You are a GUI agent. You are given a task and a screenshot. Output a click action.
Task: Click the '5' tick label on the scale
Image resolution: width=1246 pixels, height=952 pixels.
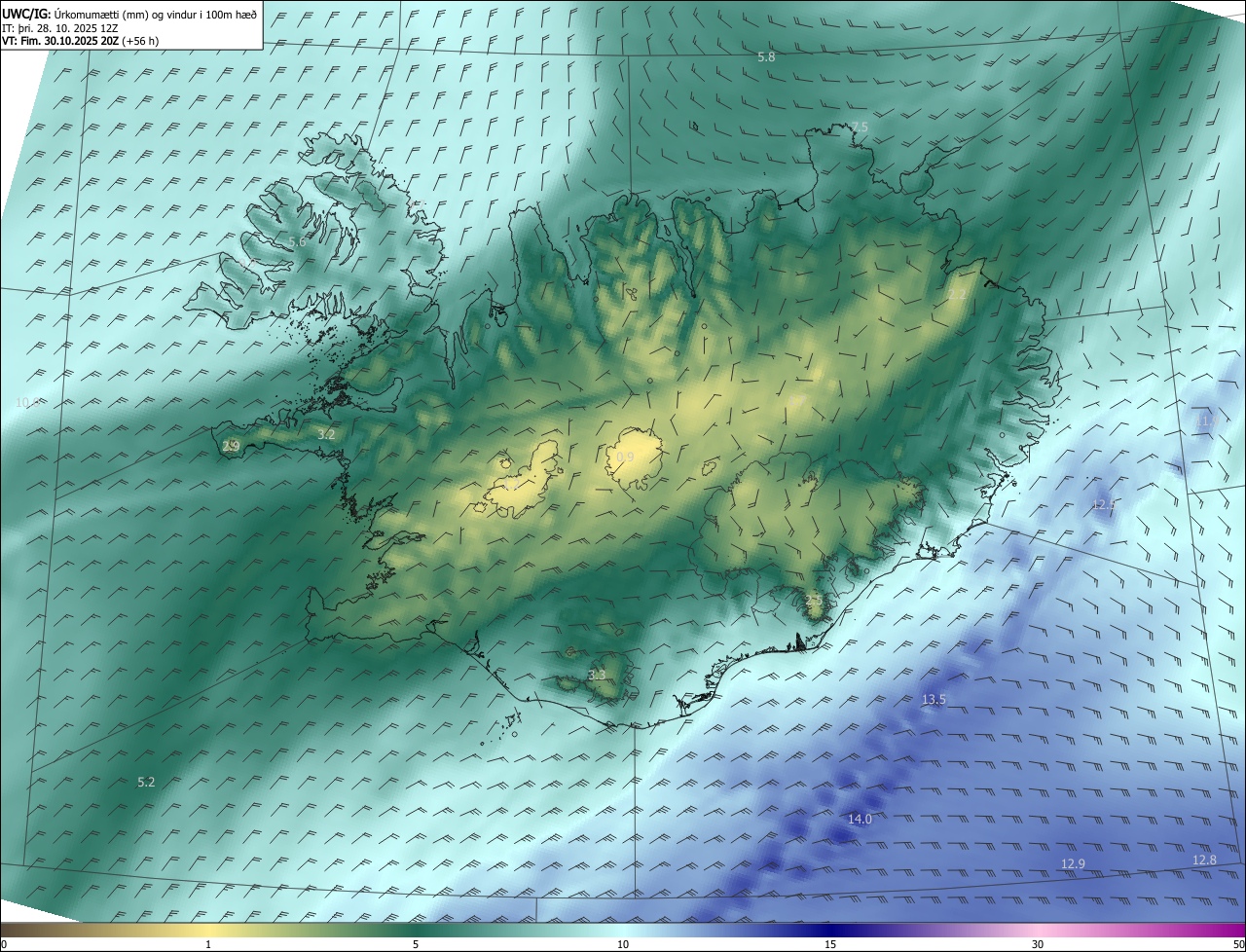click(416, 944)
